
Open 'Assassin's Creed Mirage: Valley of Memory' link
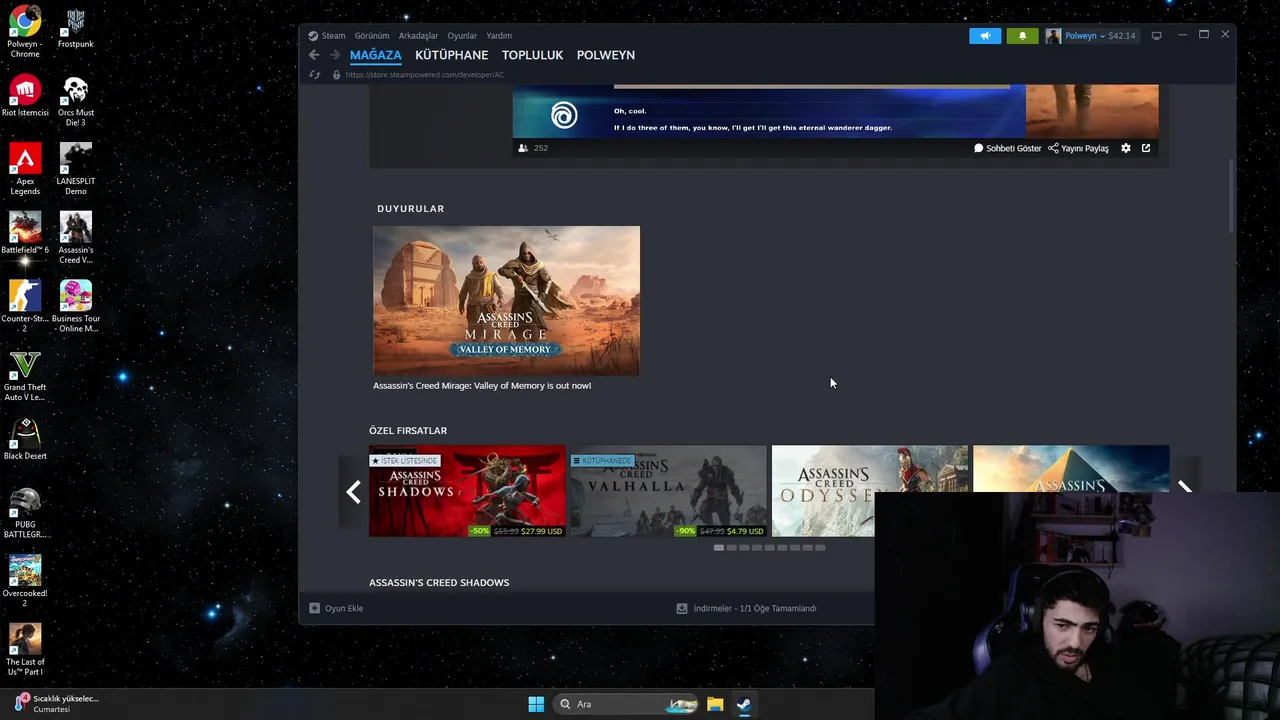point(482,385)
